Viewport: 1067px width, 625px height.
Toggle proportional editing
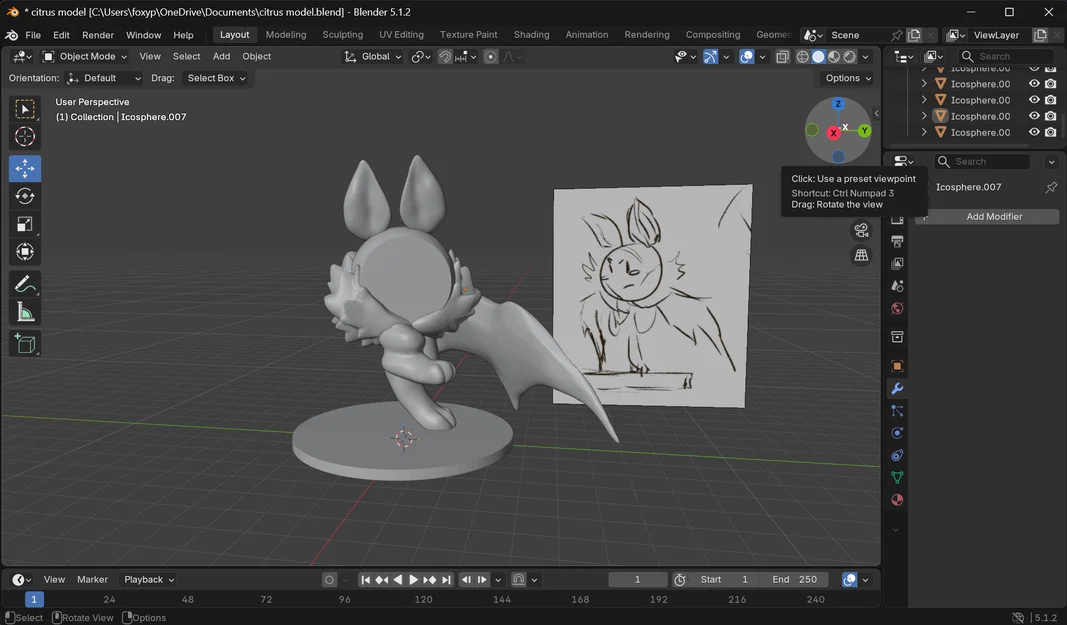(x=491, y=57)
